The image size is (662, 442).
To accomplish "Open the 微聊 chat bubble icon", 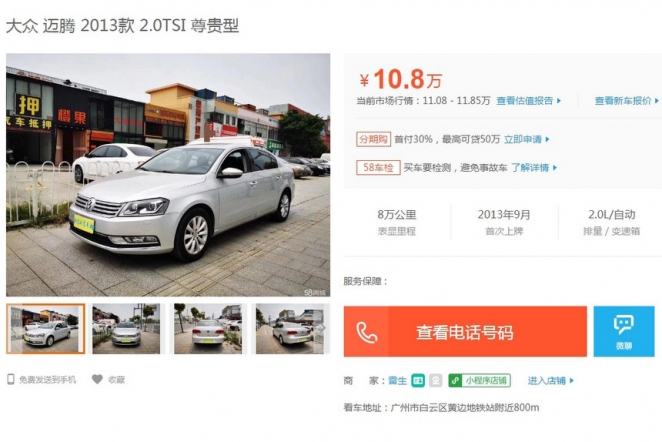I will coord(624,325).
